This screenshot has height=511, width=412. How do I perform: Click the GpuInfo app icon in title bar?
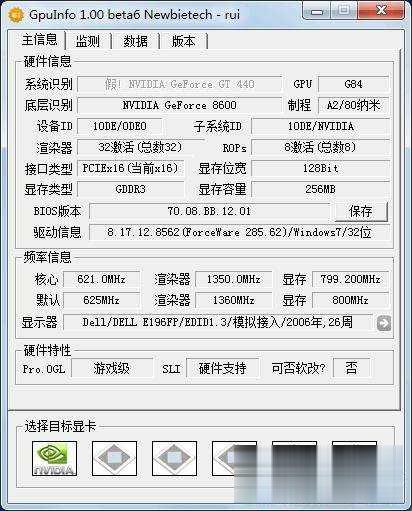(x=15, y=15)
